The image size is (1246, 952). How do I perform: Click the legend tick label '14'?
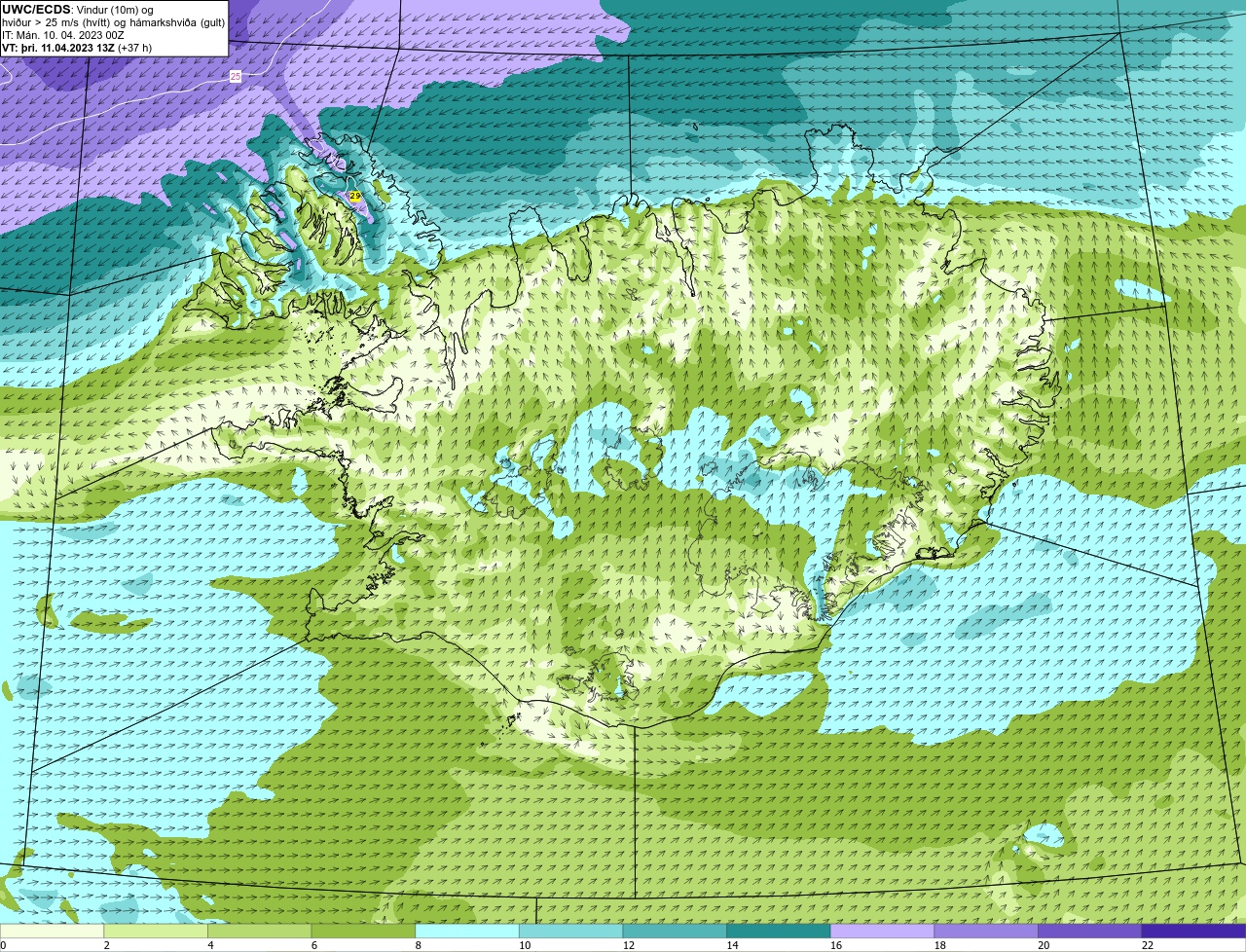pyautogui.click(x=732, y=945)
